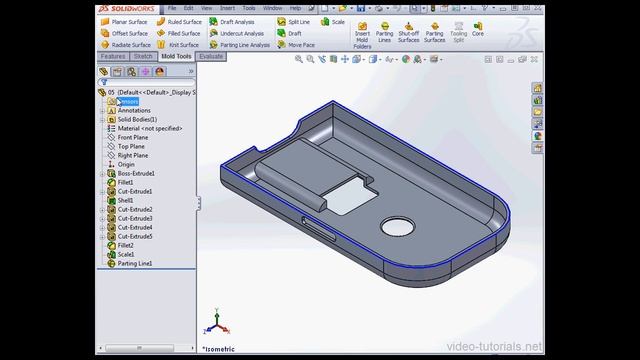Screen dimensions: 640x360
Task: Start Parting Line Analysis
Action: point(240,44)
